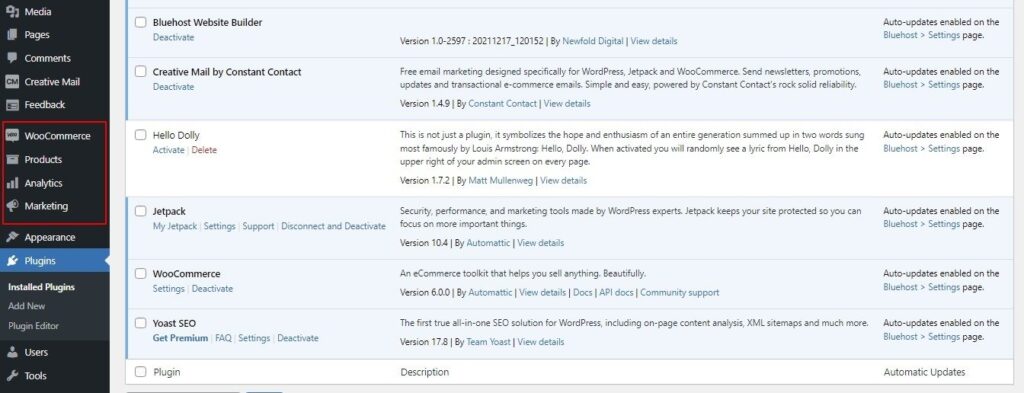Viewport: 1024px width, 393px height.
Task: Click the Media sidebar icon
Action: click(12, 12)
